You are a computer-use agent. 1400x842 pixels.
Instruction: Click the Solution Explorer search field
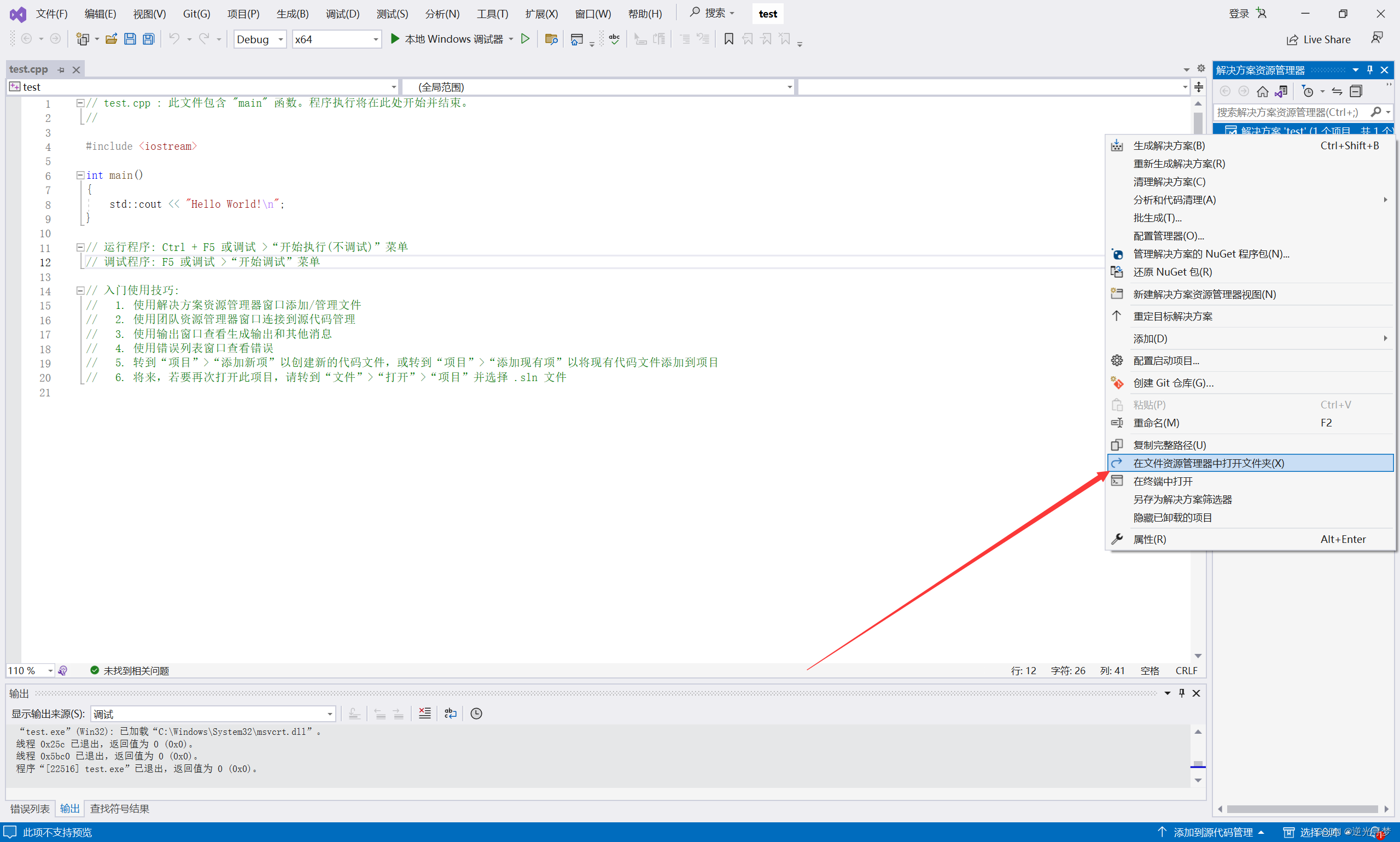coord(1288,112)
